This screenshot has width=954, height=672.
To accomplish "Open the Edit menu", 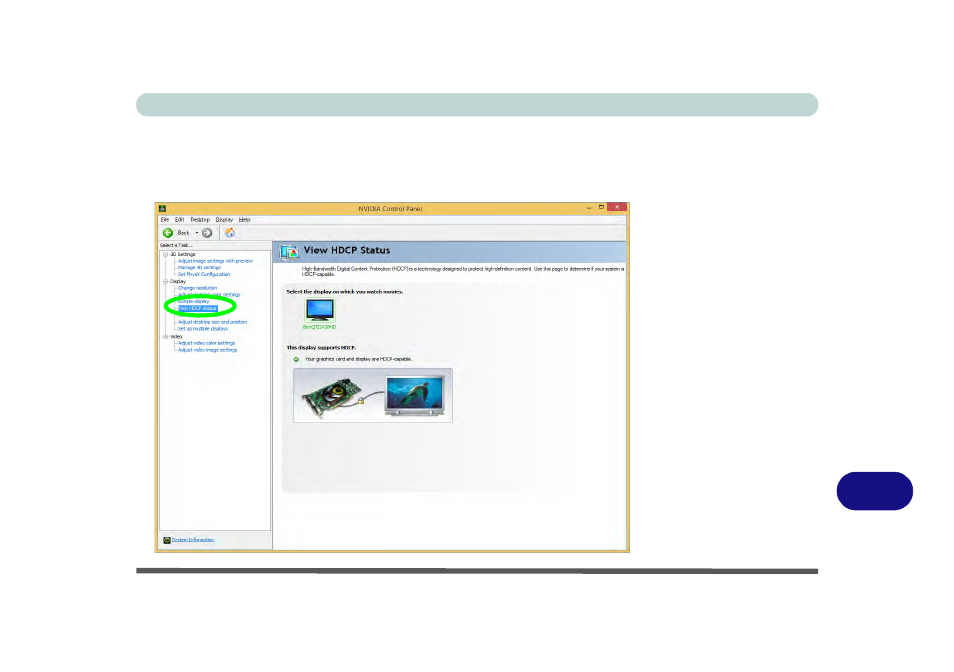I will point(179,220).
